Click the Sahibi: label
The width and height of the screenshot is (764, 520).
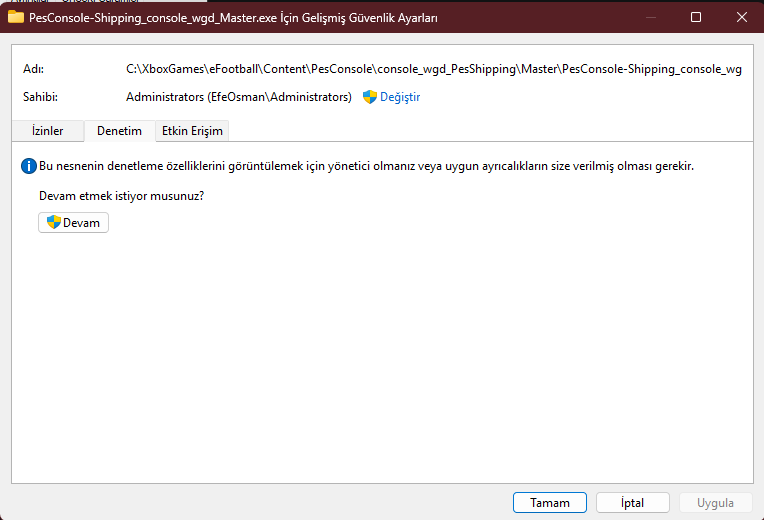pos(40,97)
